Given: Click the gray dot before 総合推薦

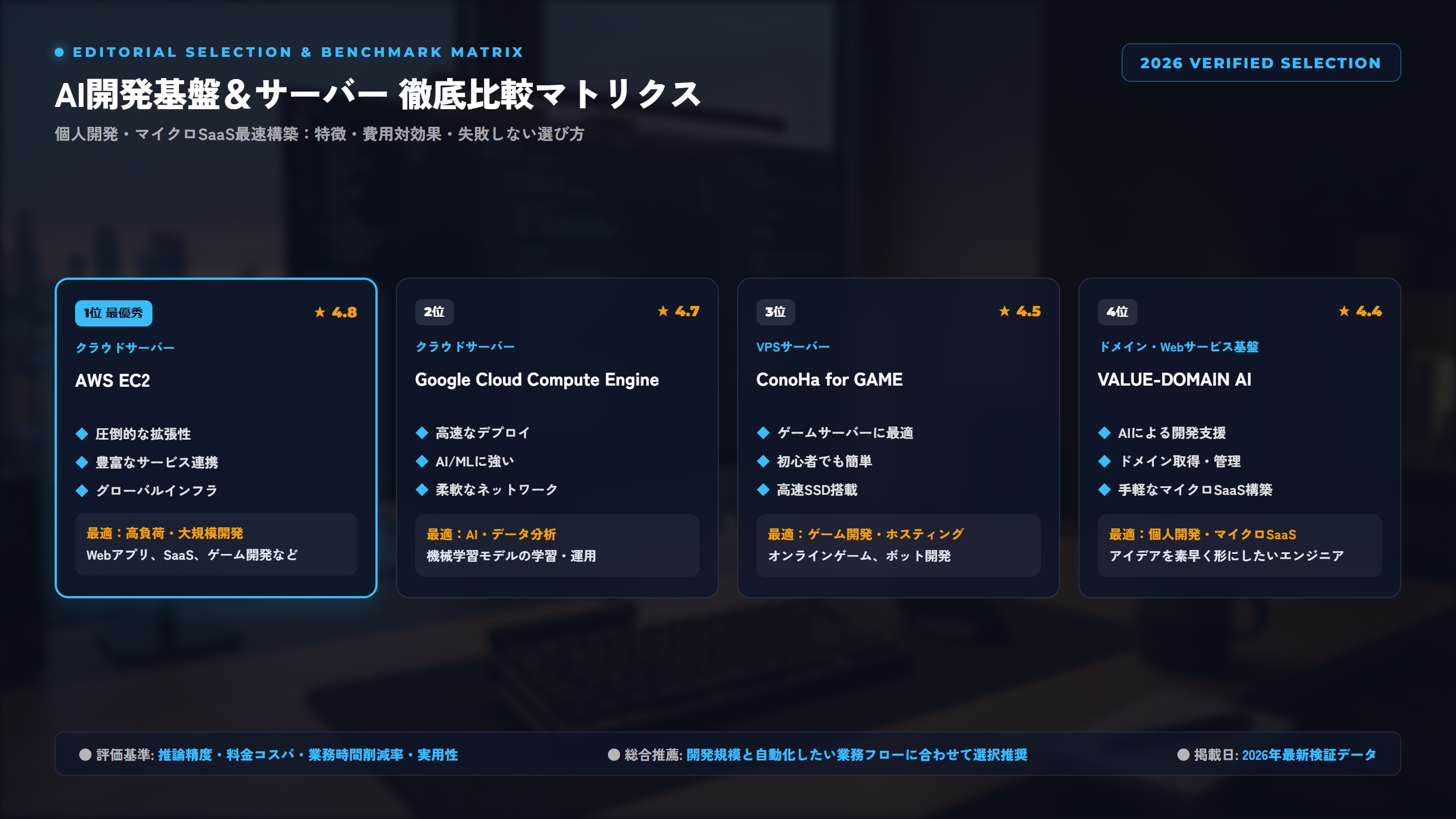Looking at the screenshot, I should pos(614,755).
